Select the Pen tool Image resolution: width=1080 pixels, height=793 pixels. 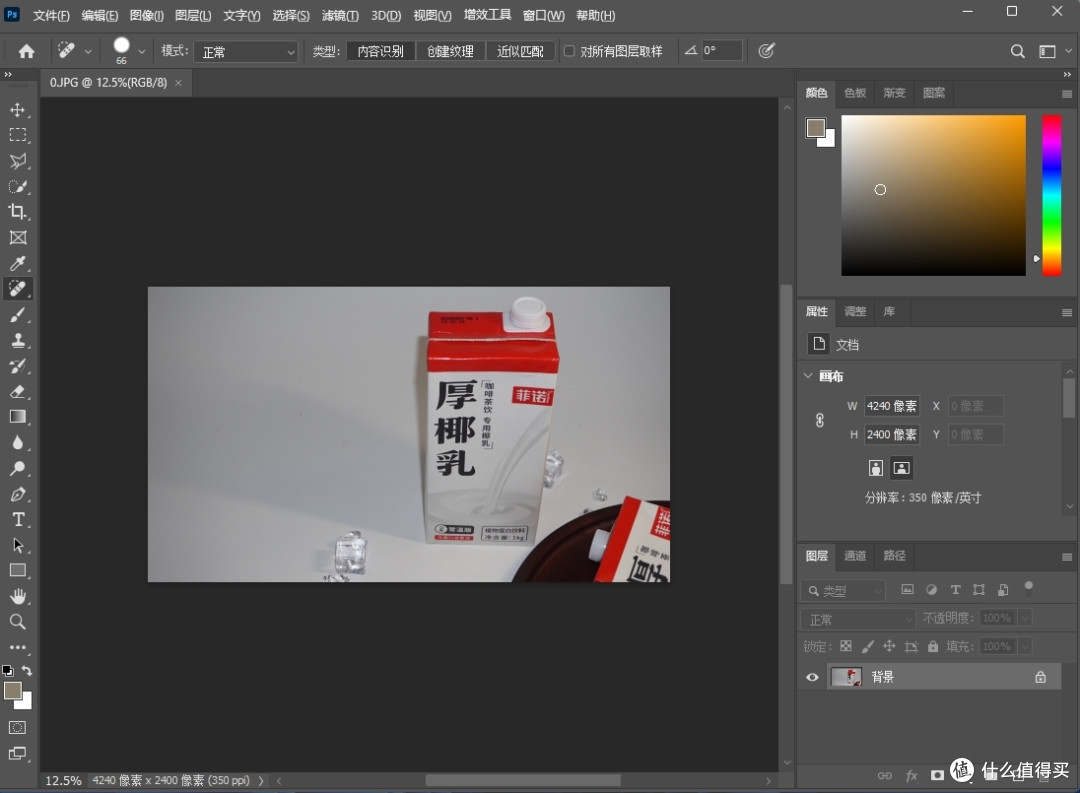(18, 494)
